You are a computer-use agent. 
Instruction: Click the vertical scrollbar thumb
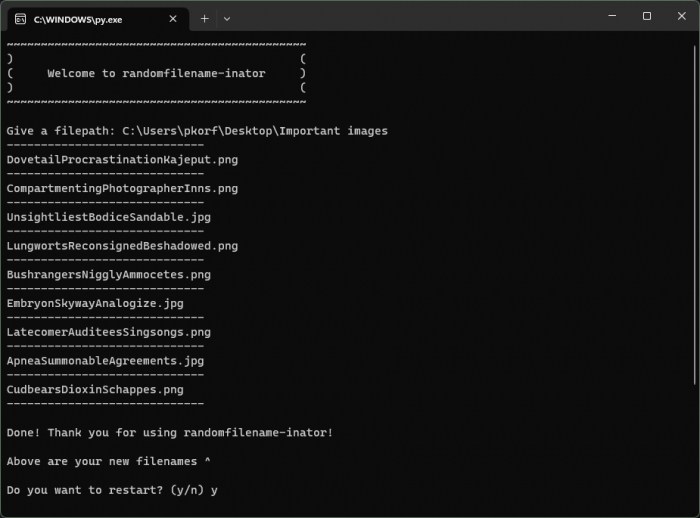(696, 214)
